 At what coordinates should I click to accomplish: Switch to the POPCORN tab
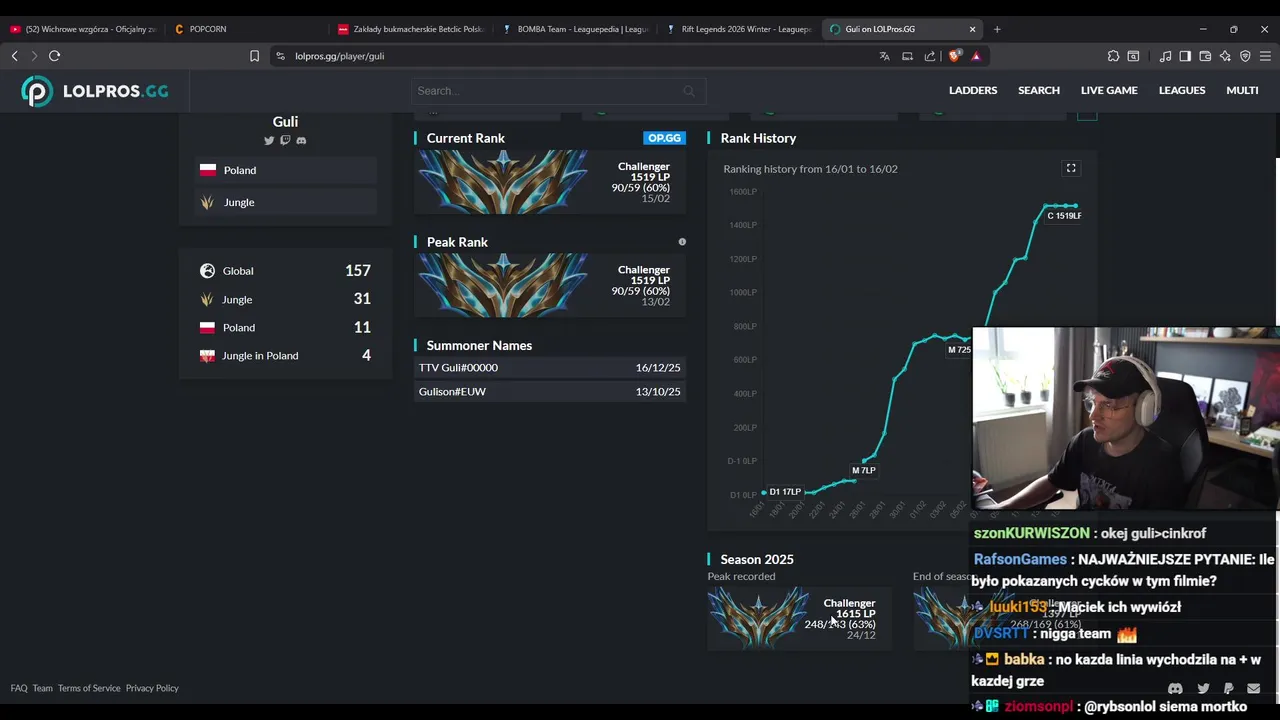click(245, 29)
